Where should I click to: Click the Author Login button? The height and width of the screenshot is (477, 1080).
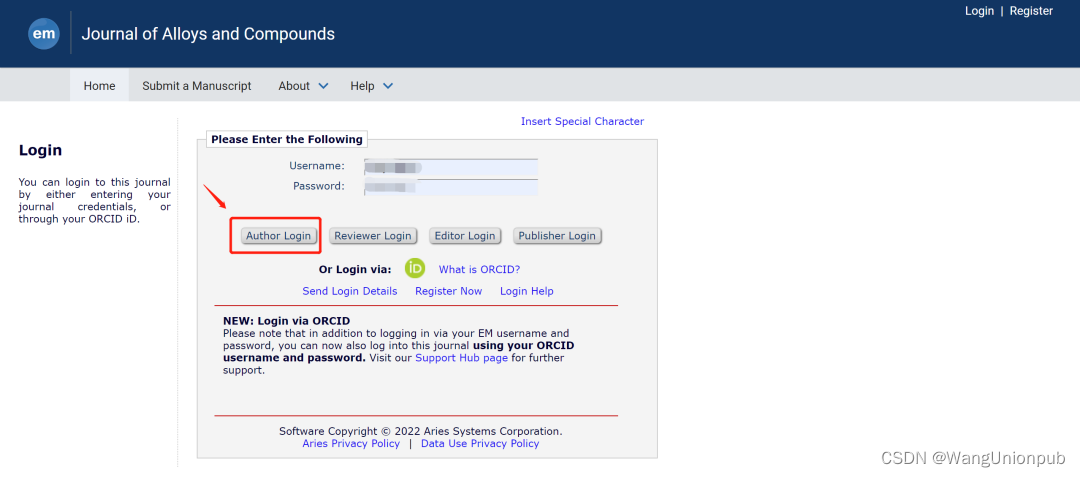(279, 236)
